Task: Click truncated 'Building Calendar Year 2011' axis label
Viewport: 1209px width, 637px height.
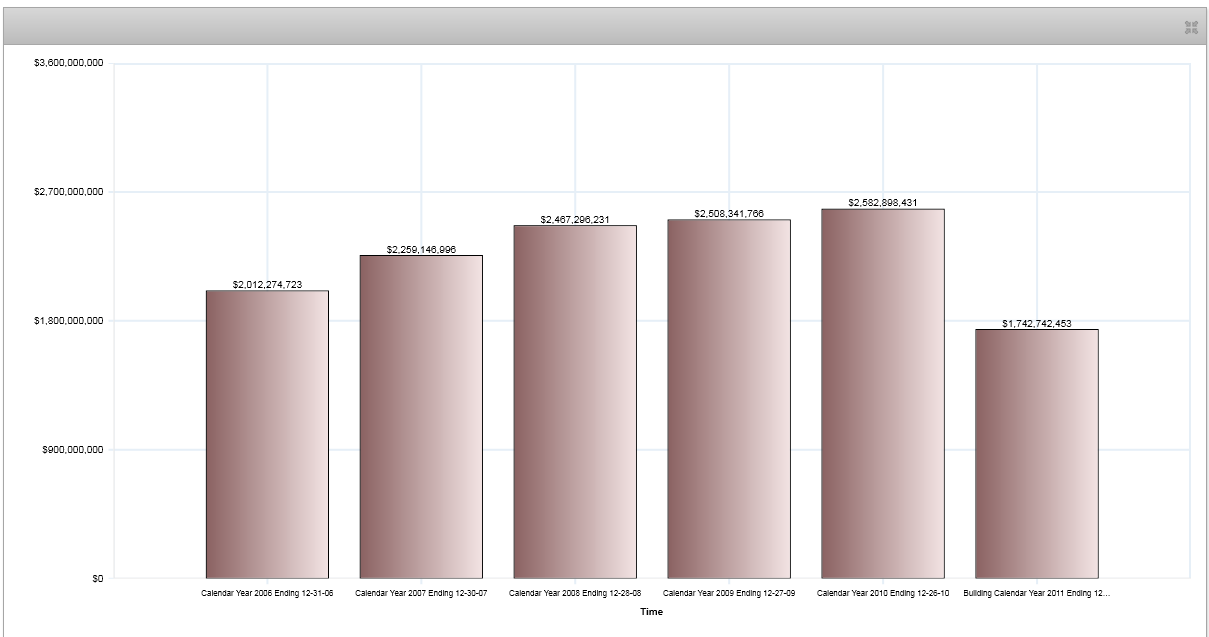Action: [1037, 593]
